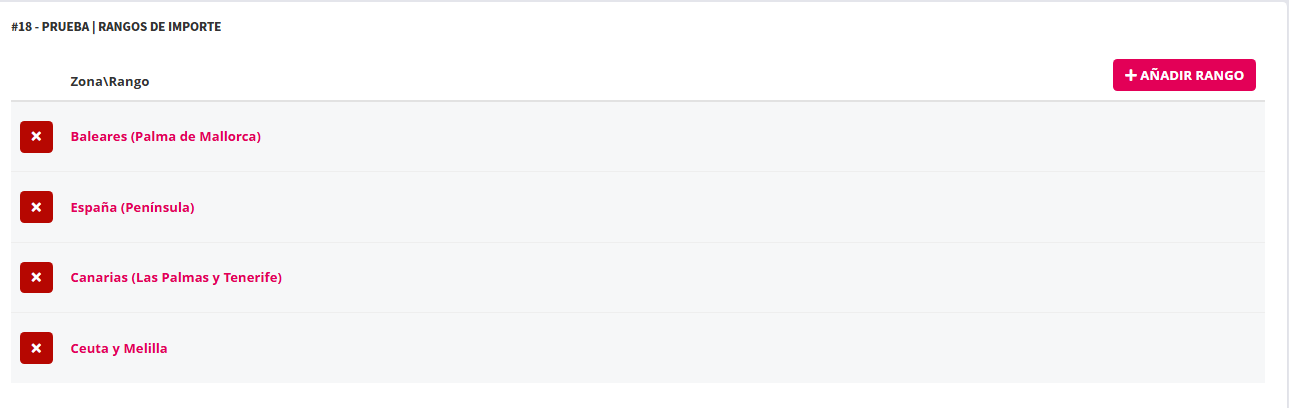The height and width of the screenshot is (408, 1289).
Task: Click the Zona\Rango column header
Action: pyautogui.click(x=110, y=81)
